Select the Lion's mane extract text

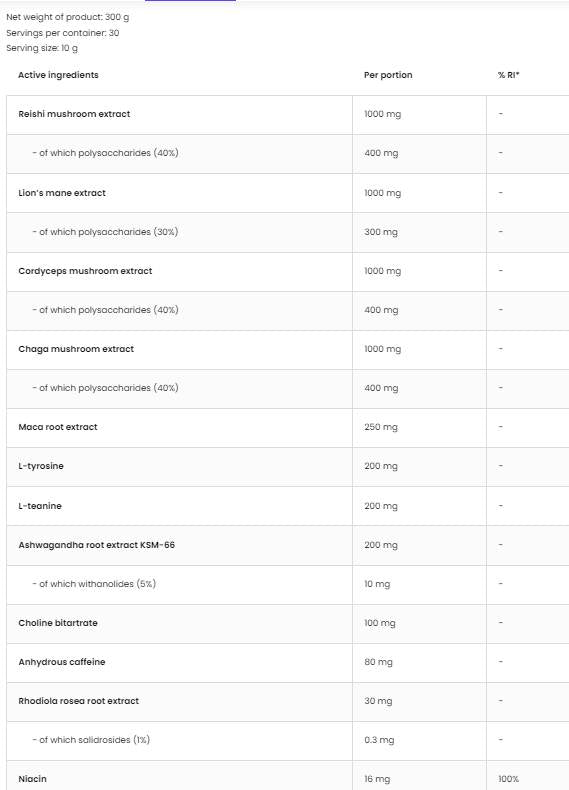point(62,193)
